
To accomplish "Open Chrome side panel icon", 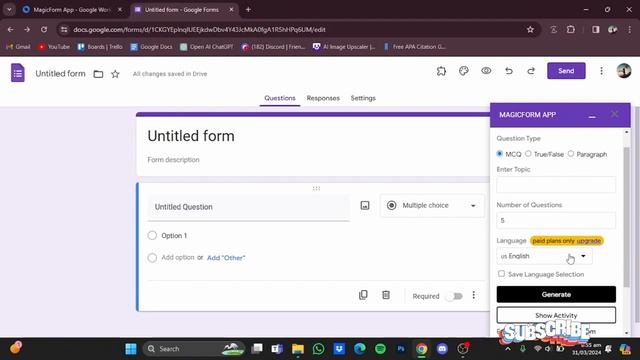I will coord(596,29).
